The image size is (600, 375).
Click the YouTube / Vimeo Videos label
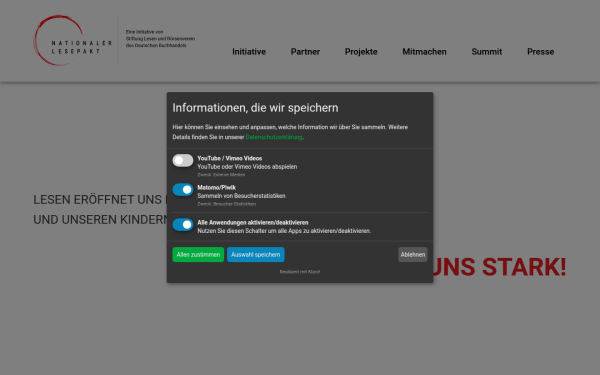coord(230,158)
